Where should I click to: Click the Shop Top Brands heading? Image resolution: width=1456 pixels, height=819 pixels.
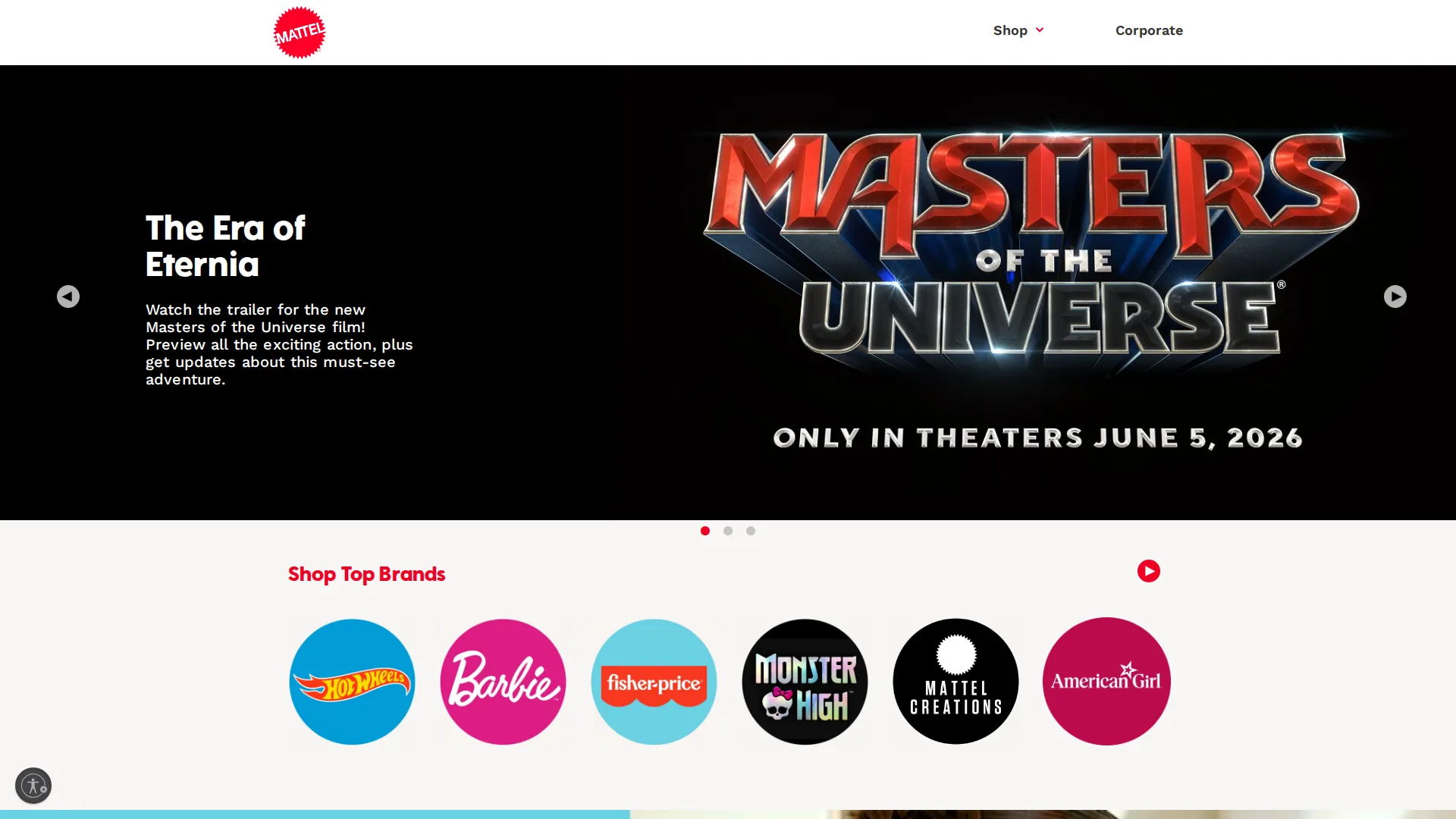point(366,574)
